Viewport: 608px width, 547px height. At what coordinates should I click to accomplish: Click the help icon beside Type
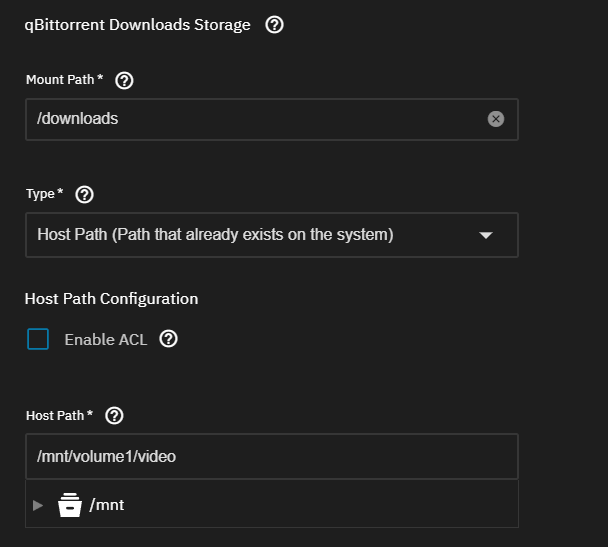click(x=84, y=195)
